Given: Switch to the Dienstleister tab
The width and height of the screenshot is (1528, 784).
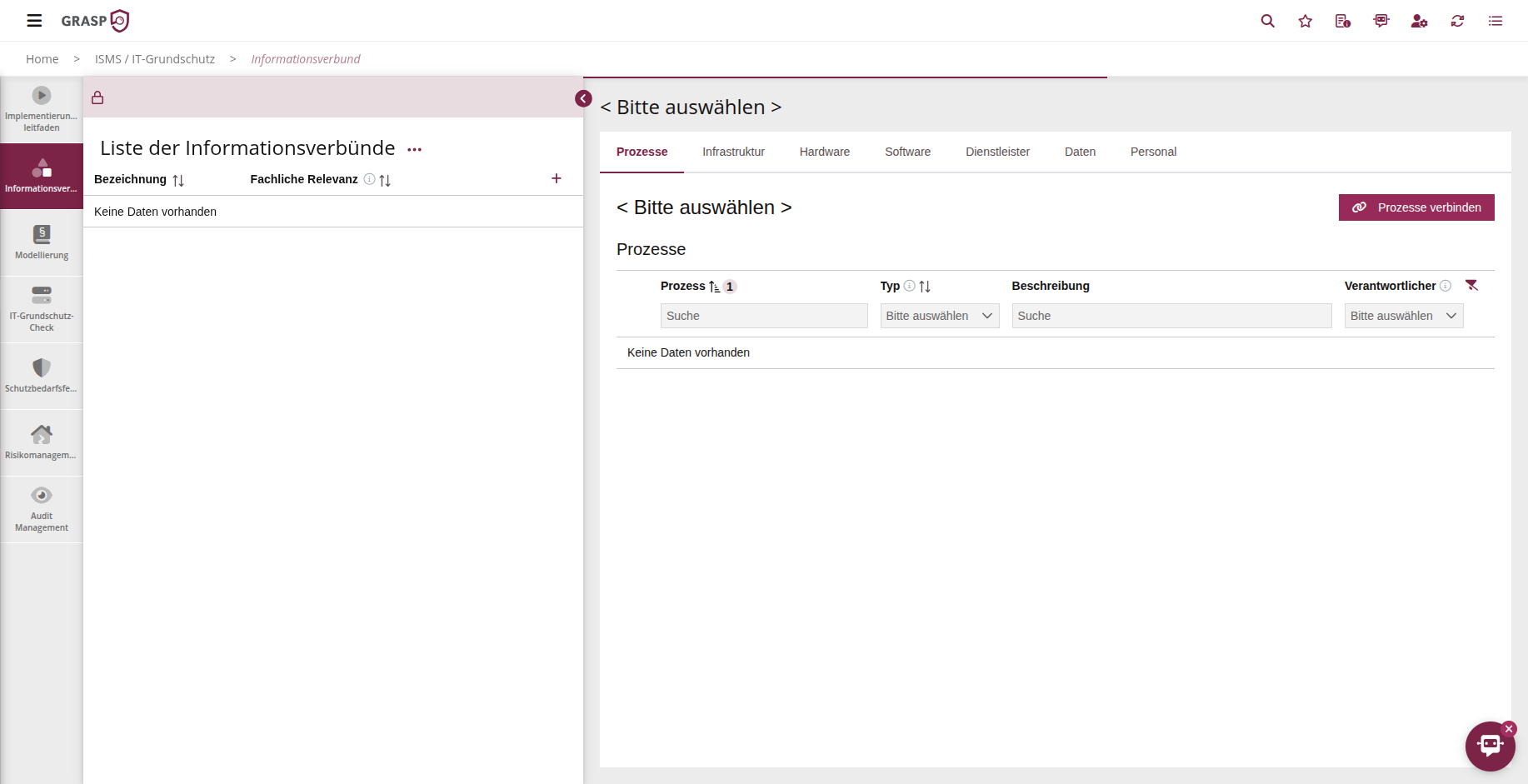Looking at the screenshot, I should [997, 152].
